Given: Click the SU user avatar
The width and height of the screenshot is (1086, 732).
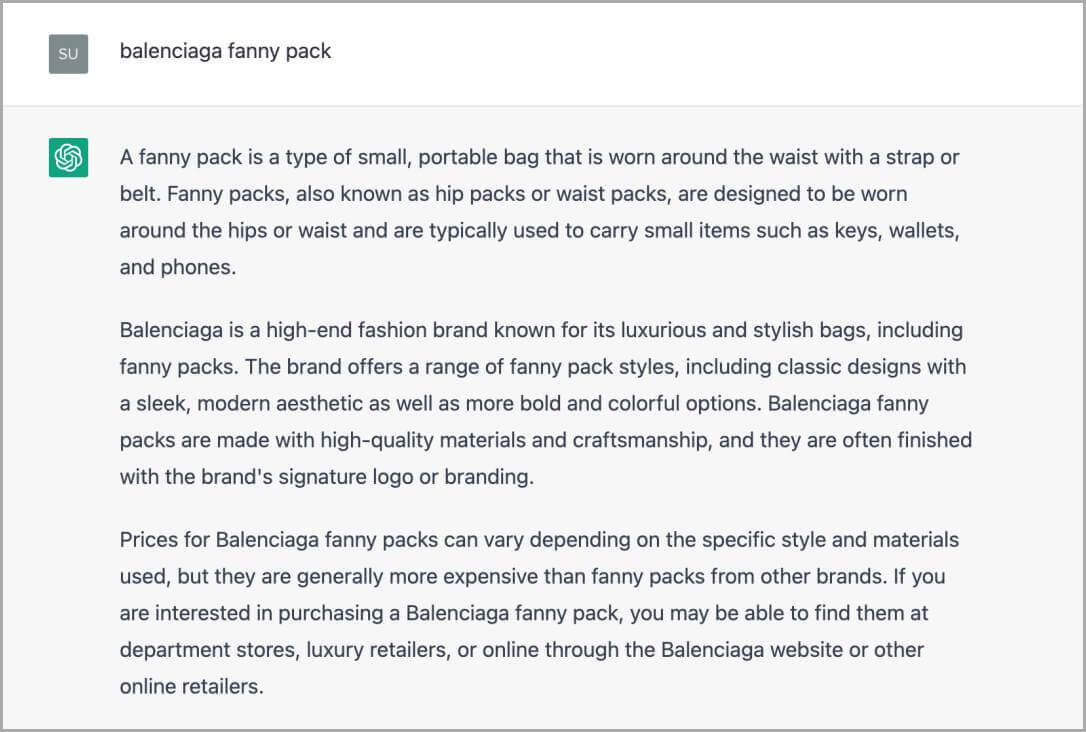Looking at the screenshot, I should (69, 54).
